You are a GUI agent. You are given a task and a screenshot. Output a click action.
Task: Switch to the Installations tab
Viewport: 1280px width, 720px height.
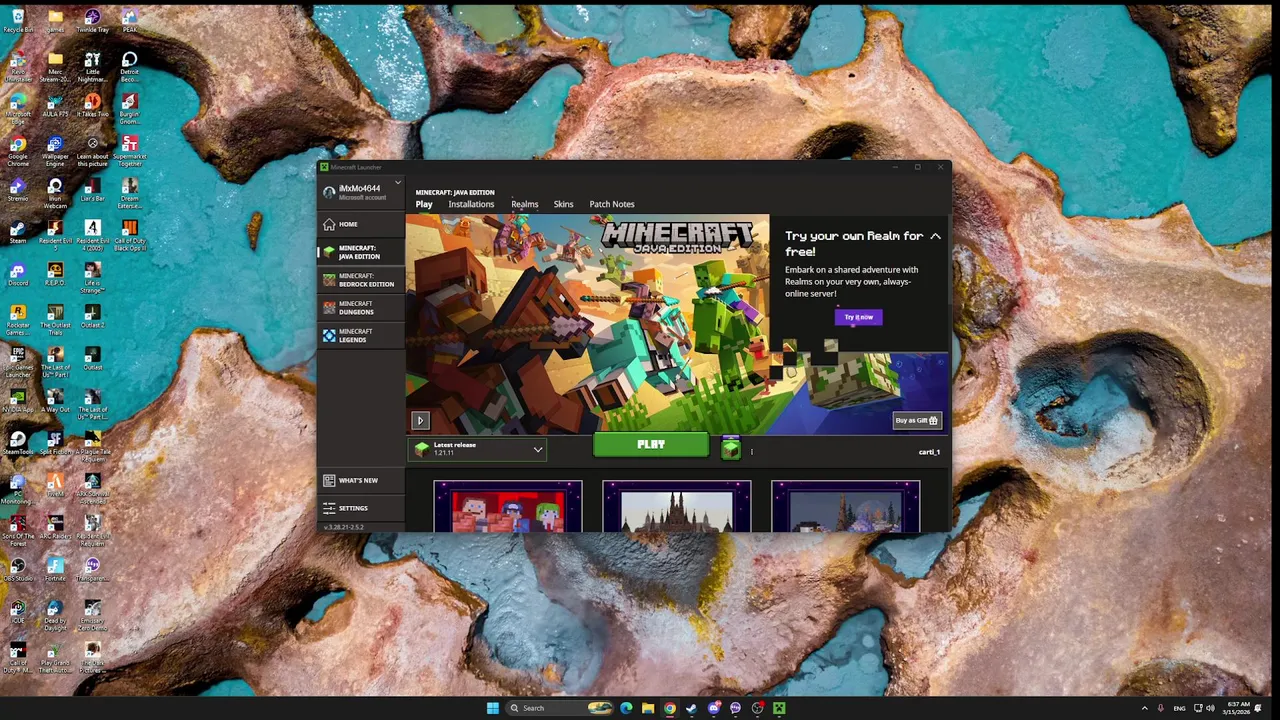click(x=471, y=204)
